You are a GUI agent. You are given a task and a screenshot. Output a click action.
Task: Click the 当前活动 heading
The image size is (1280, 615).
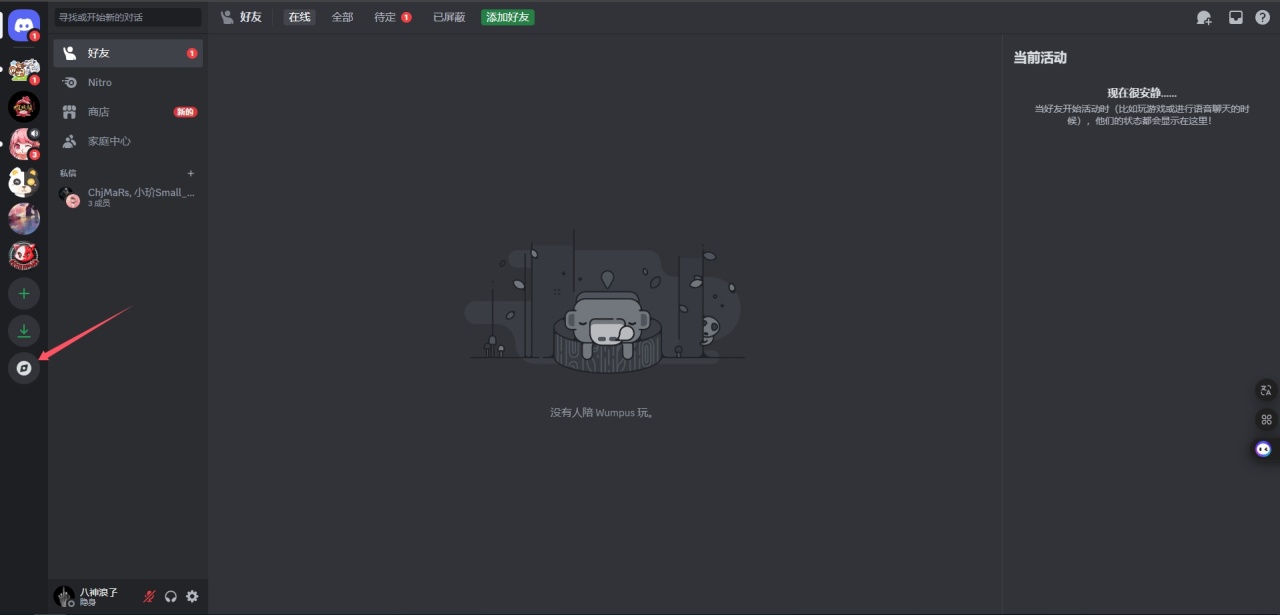pyautogui.click(x=1040, y=58)
